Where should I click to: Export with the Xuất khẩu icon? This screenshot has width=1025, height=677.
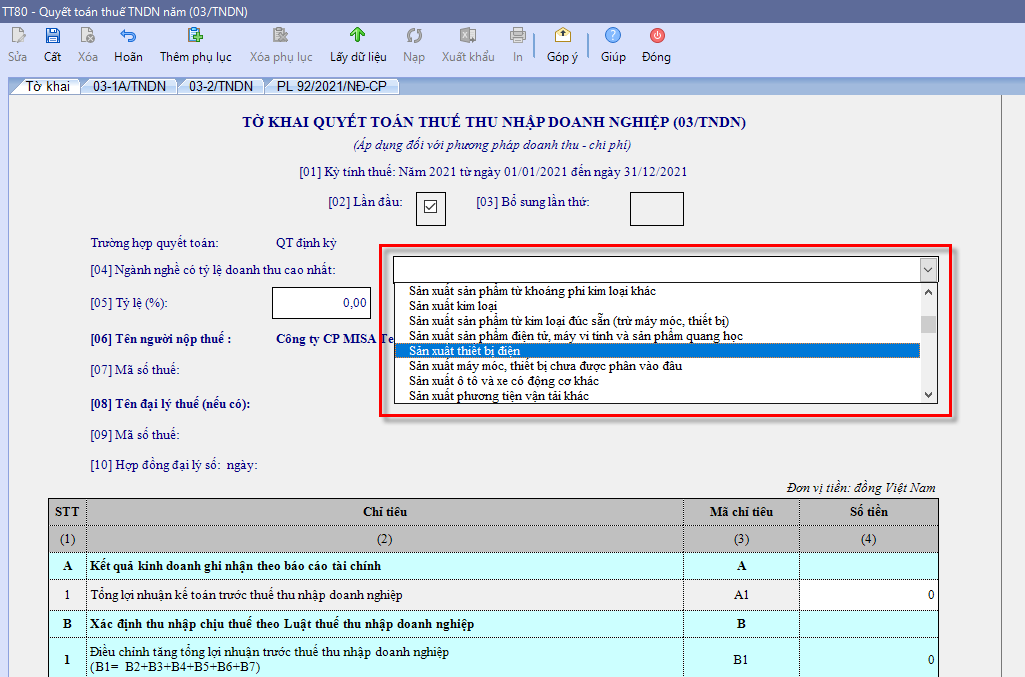[467, 35]
